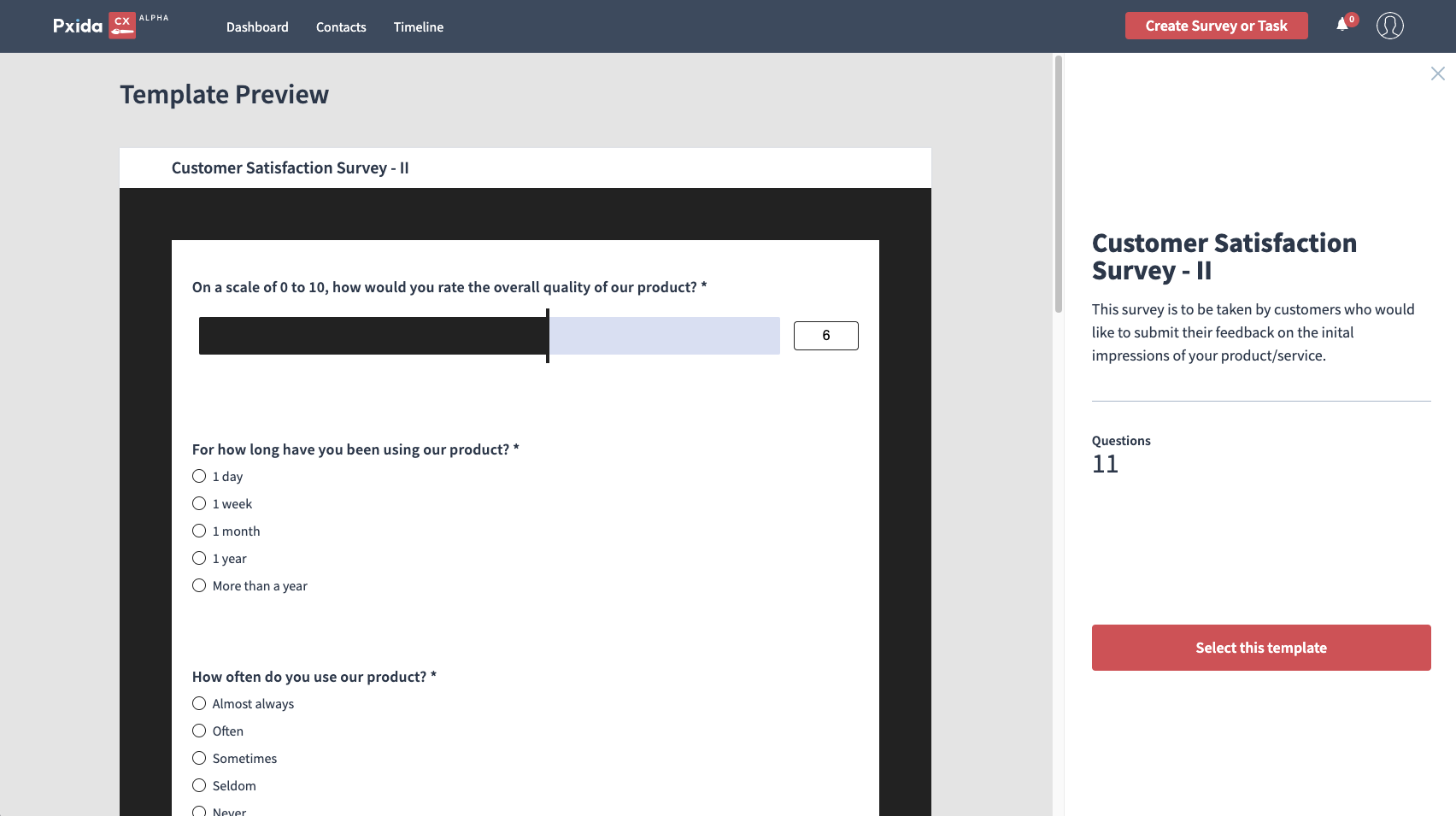The width and height of the screenshot is (1456, 816).
Task: Click Create Survey or Task button
Action: tap(1216, 26)
